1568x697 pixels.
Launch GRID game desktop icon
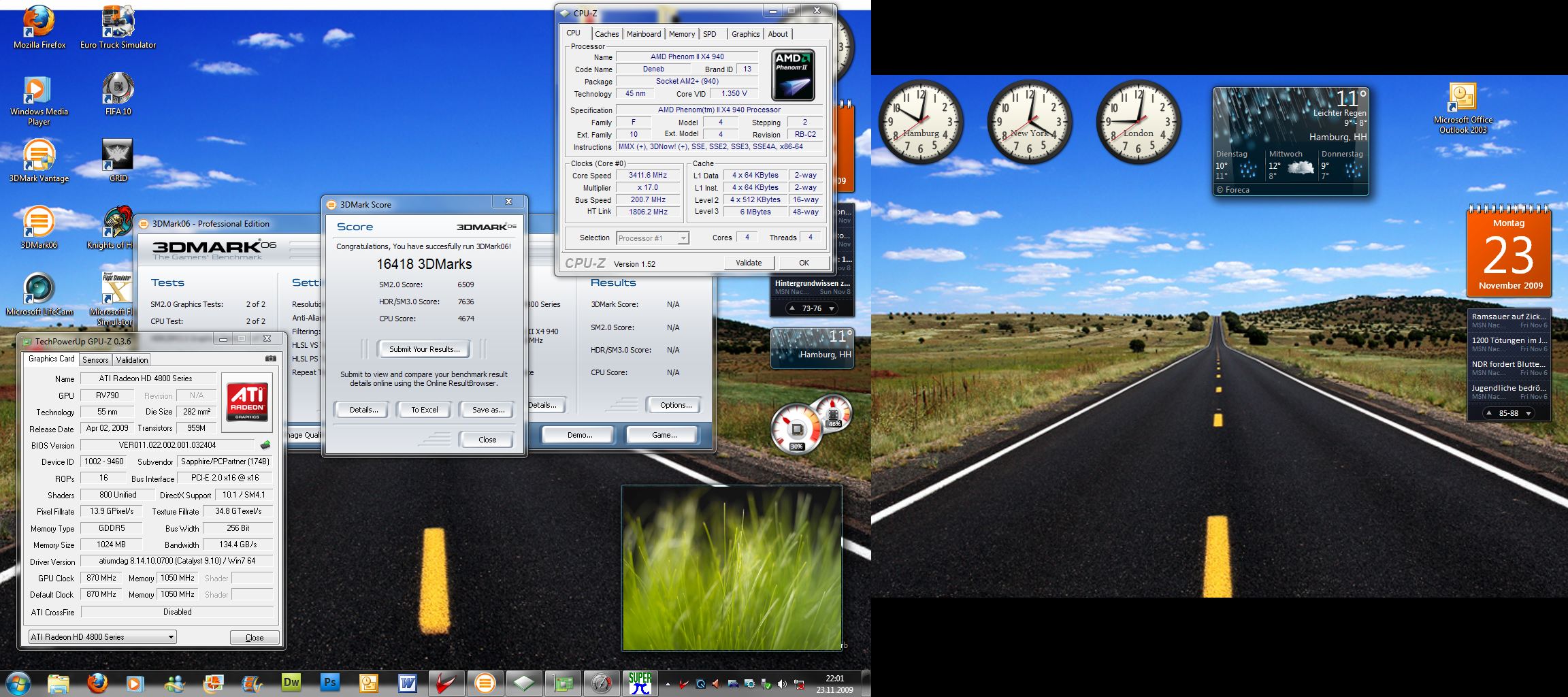[118, 161]
